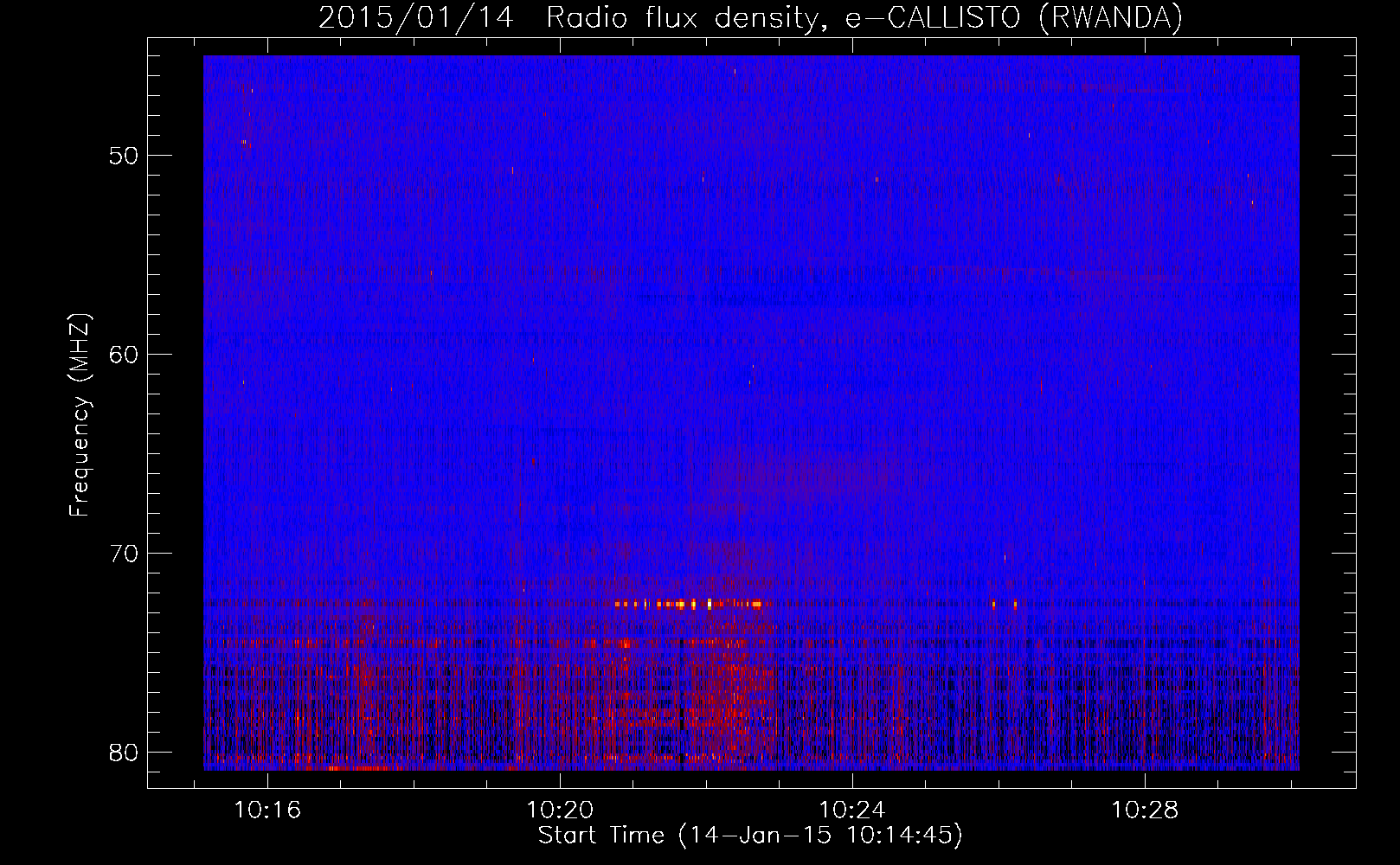The height and width of the screenshot is (865, 1400).
Task: Click the '10:24' time tick label
Action: 852,811
